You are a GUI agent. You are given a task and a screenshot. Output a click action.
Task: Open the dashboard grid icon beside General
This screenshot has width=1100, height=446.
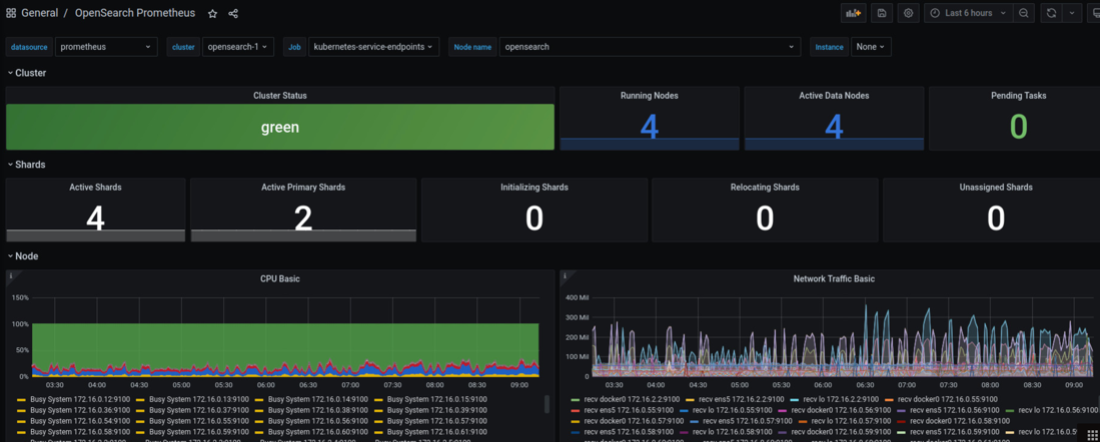click(x=11, y=14)
